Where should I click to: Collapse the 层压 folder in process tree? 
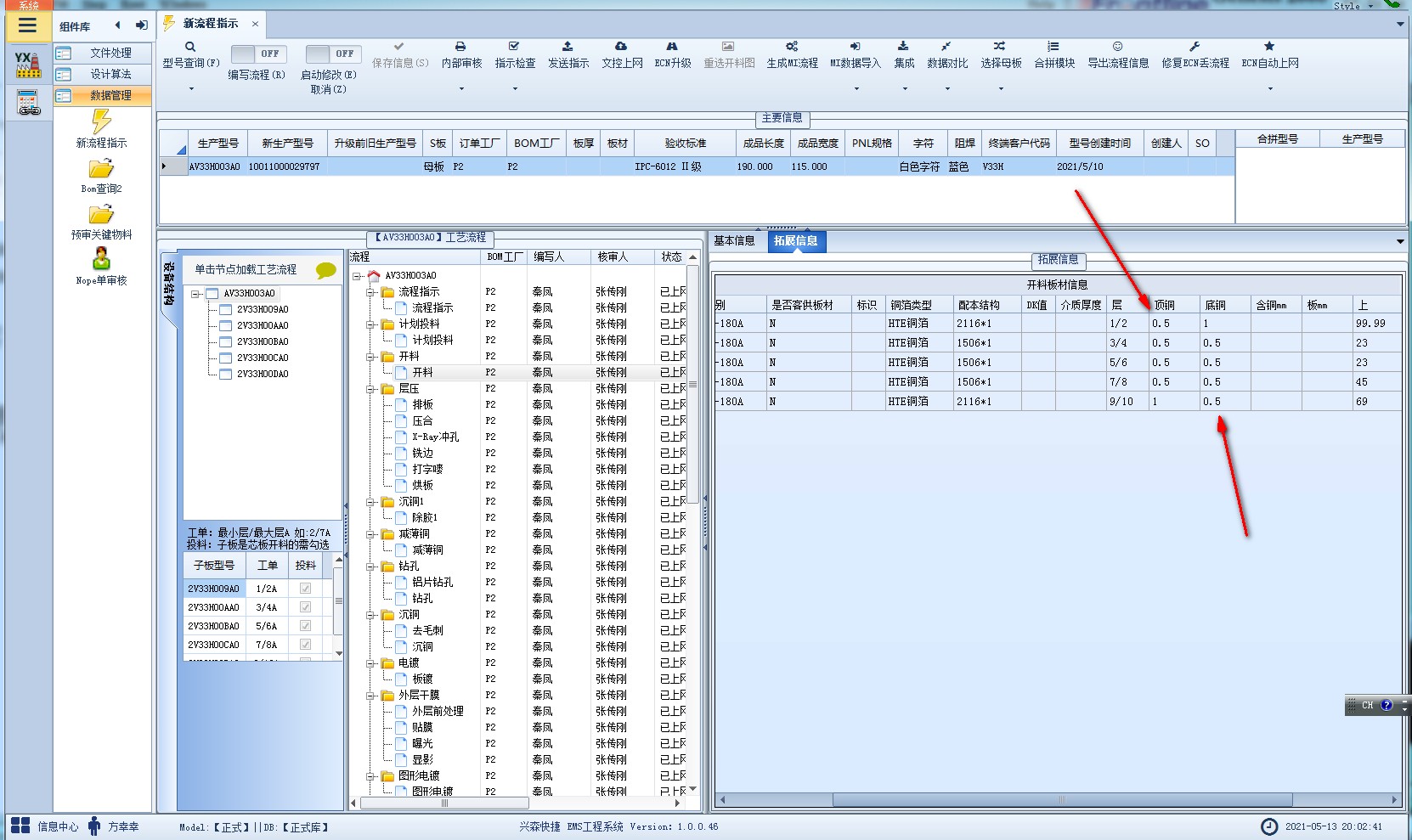click(371, 389)
